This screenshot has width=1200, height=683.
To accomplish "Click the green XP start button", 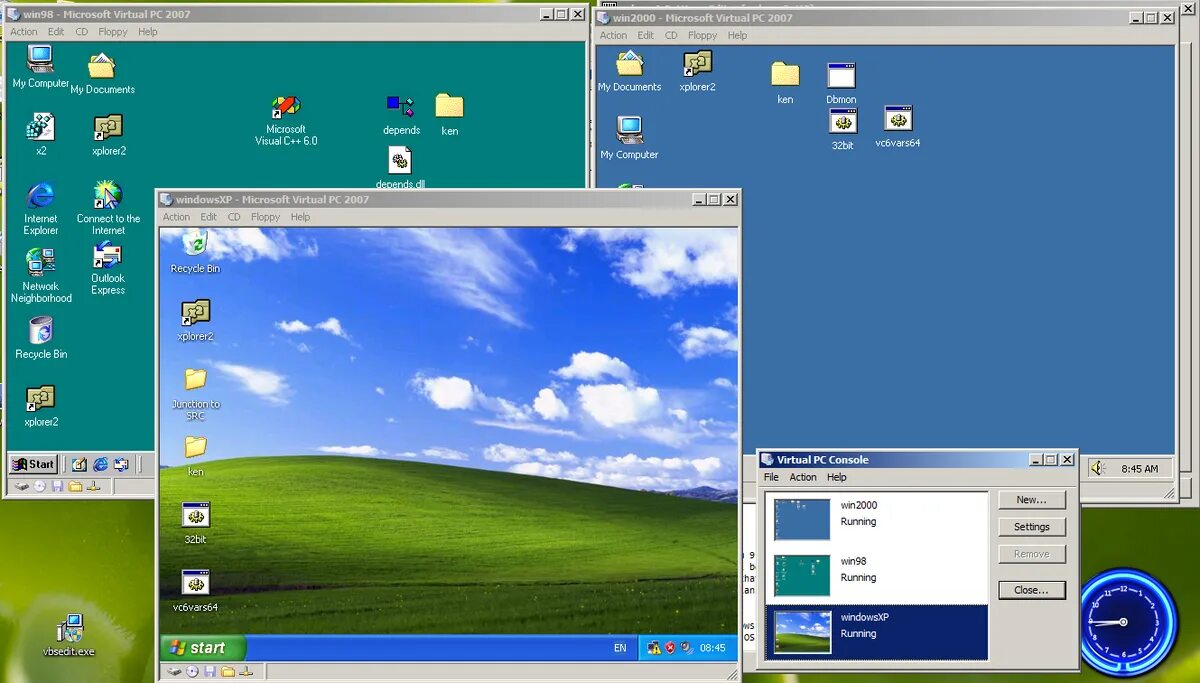I will (203, 647).
